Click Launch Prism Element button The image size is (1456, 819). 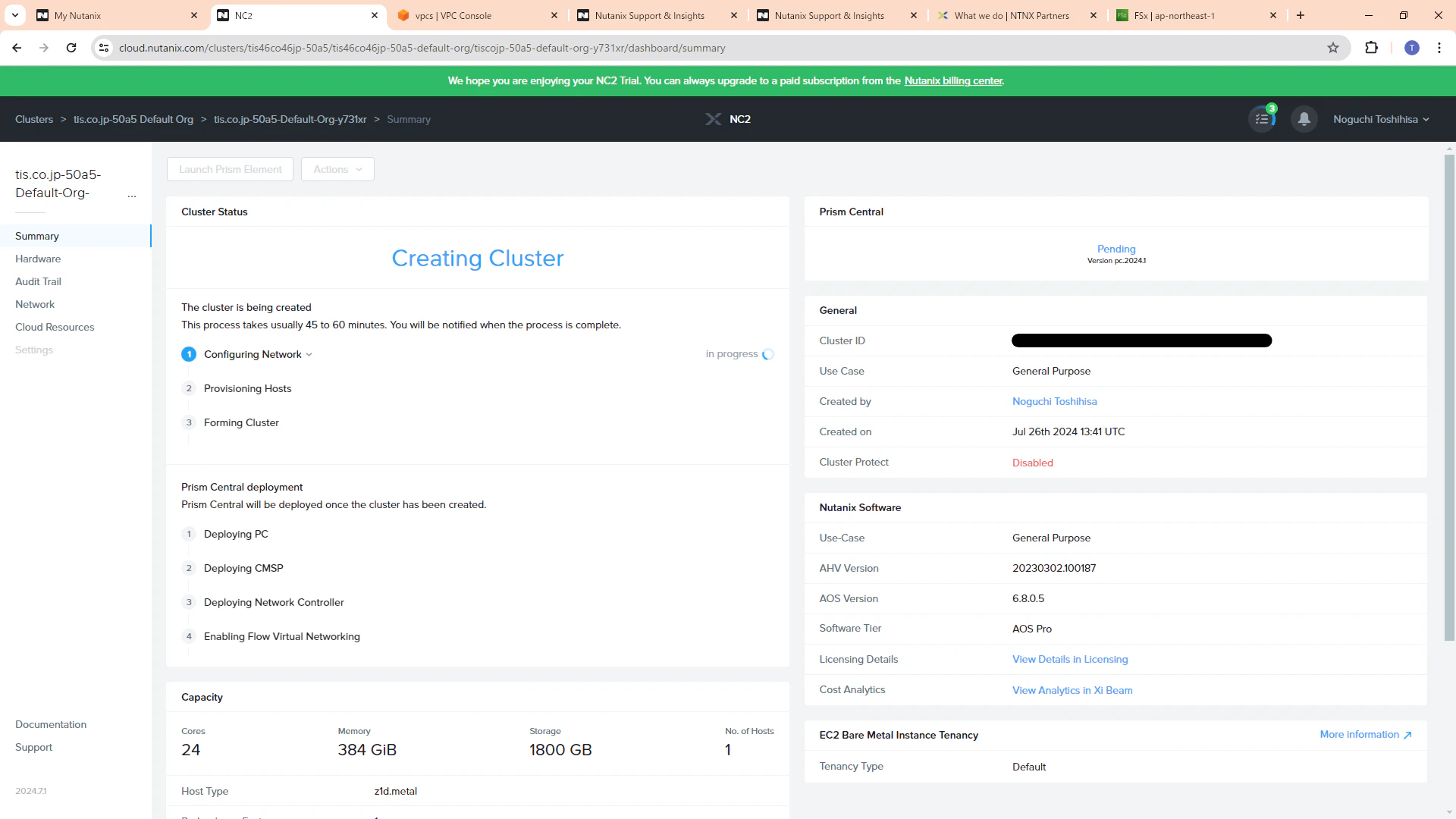231,169
